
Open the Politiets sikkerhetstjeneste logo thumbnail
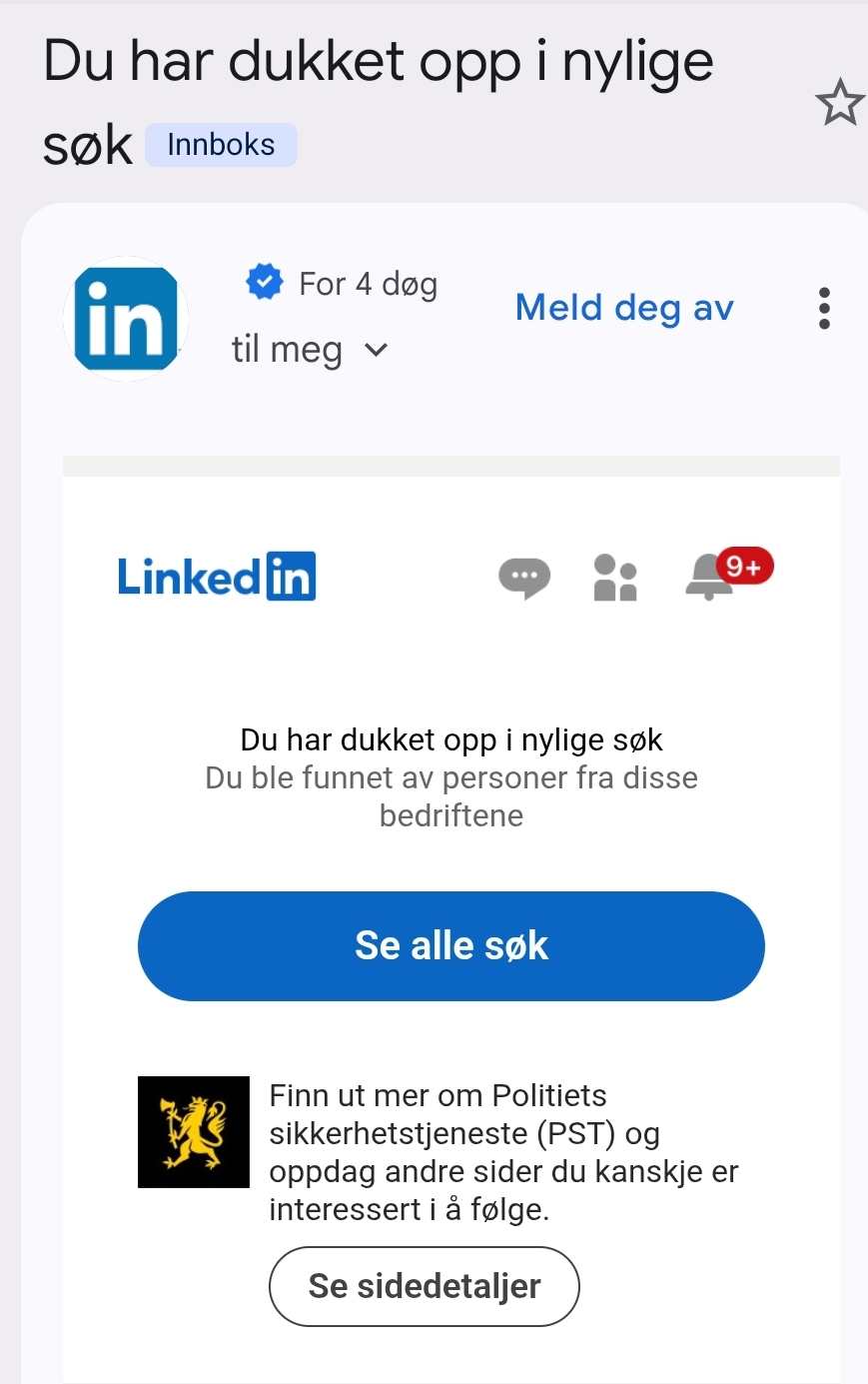click(x=194, y=1131)
